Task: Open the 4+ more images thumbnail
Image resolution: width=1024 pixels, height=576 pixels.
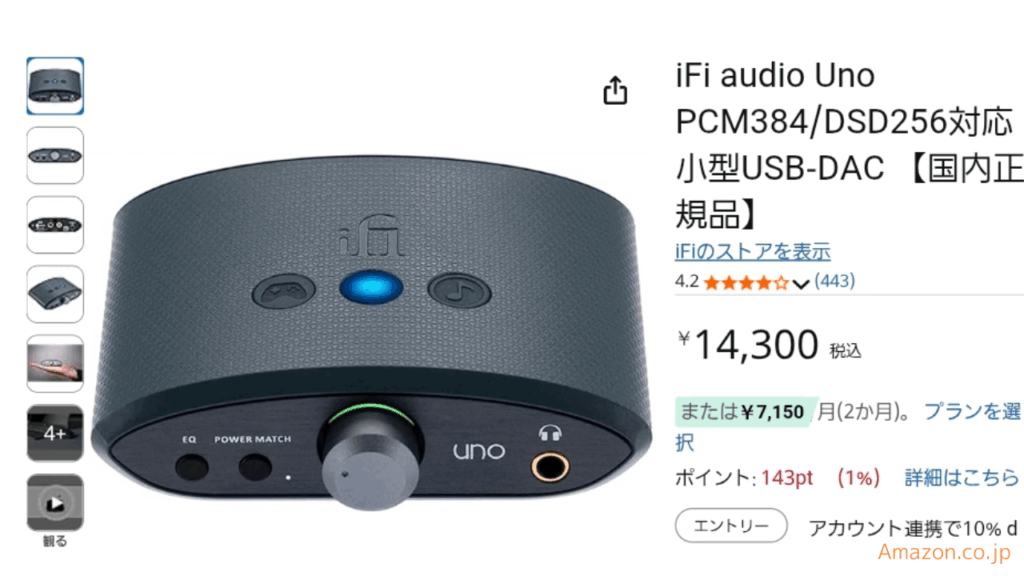Action: 55,433
